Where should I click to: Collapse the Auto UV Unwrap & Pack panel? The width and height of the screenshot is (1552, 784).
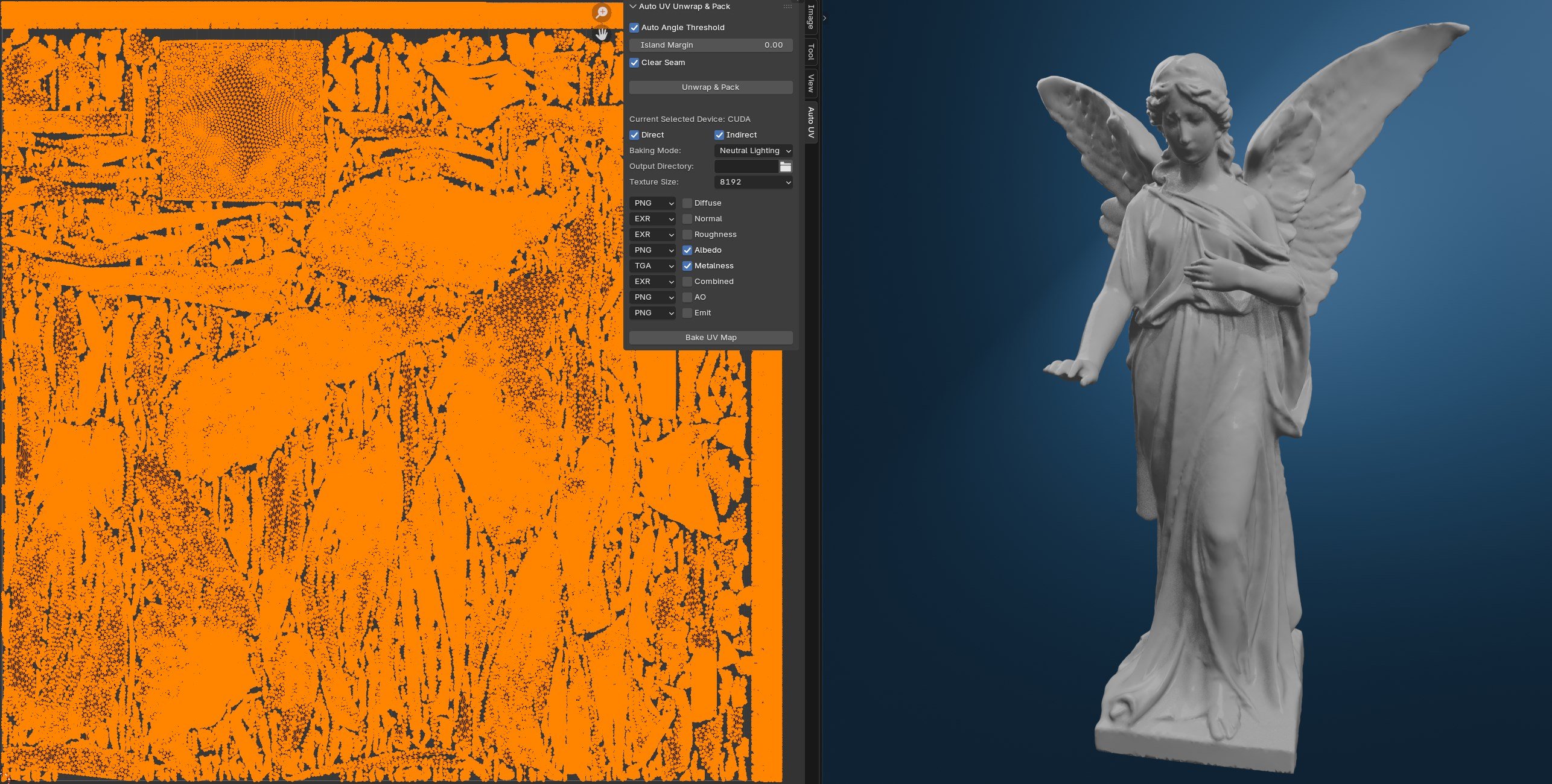click(633, 7)
